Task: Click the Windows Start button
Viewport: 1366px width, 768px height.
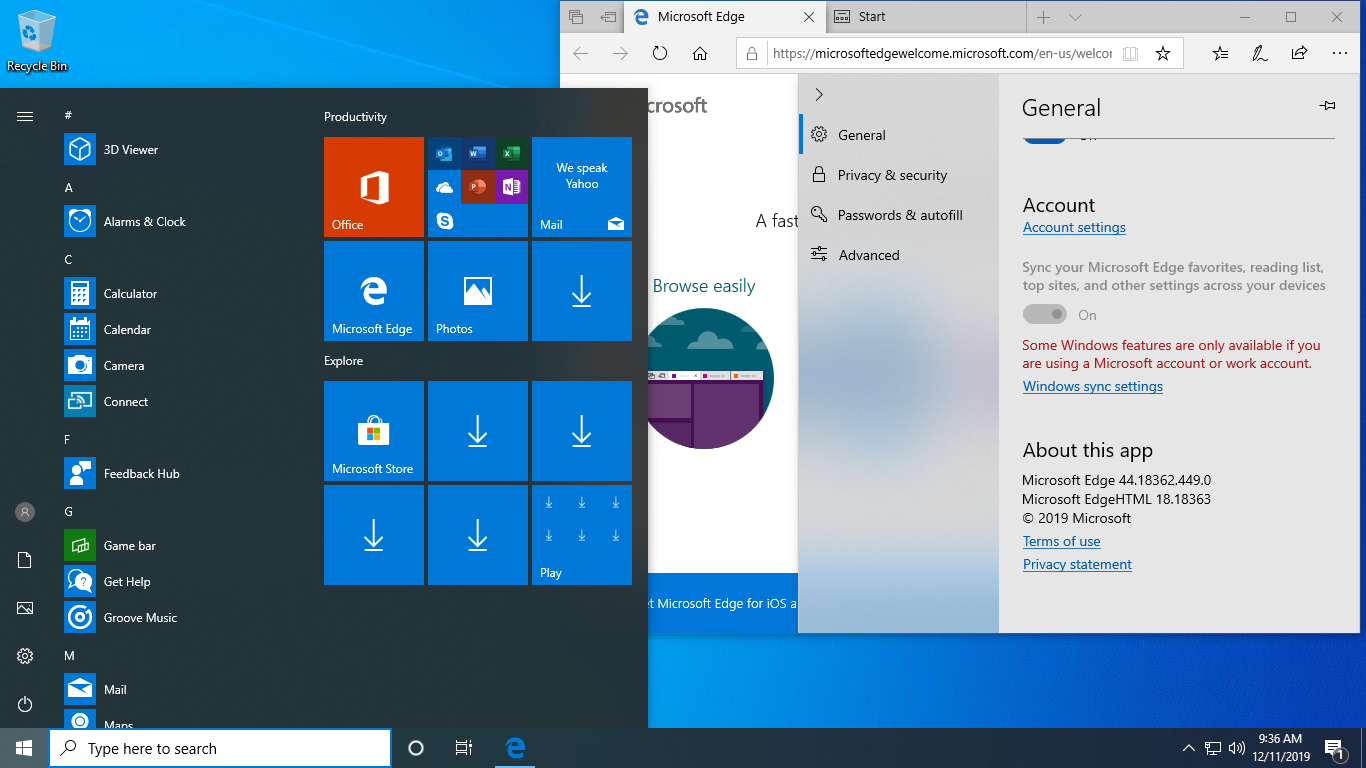Action: pos(24,748)
